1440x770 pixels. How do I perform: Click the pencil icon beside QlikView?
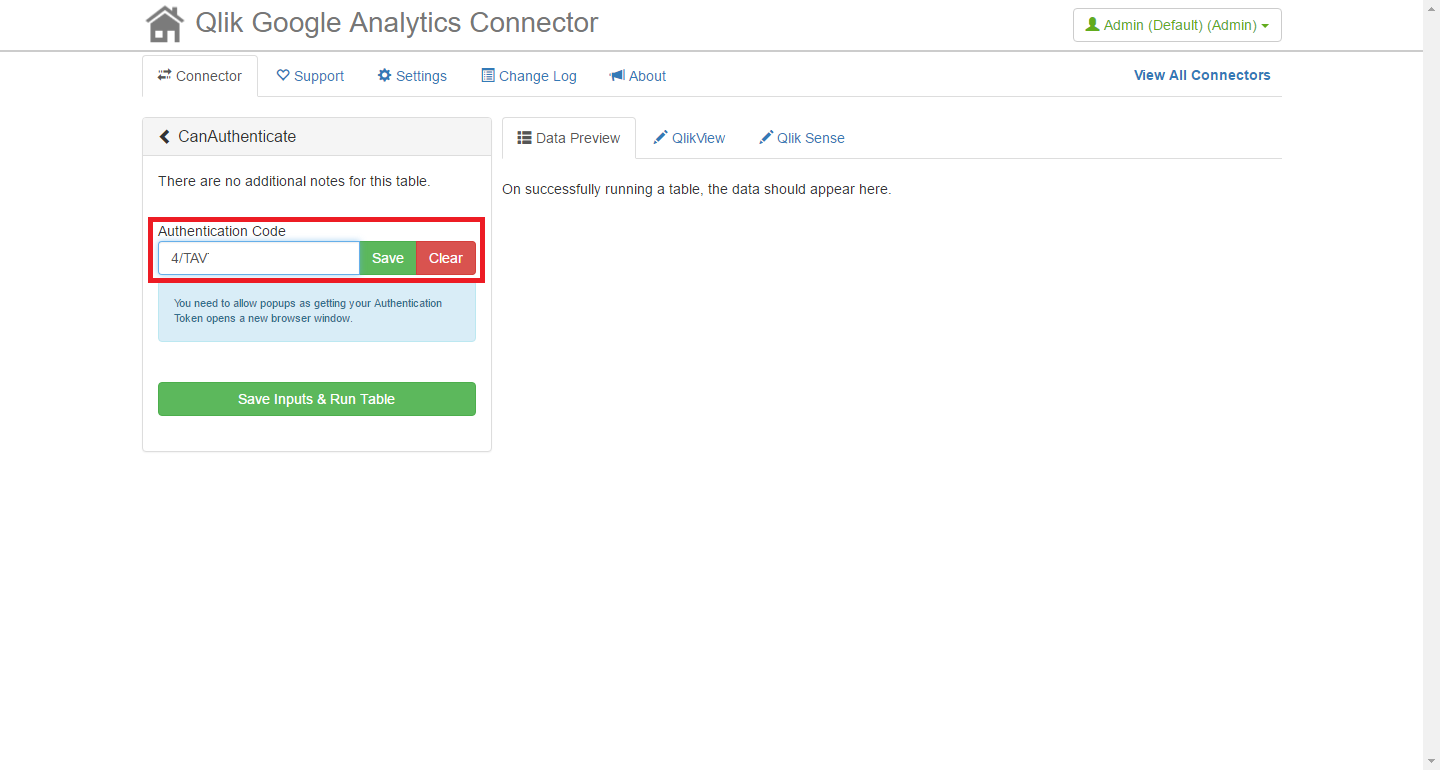coord(661,138)
